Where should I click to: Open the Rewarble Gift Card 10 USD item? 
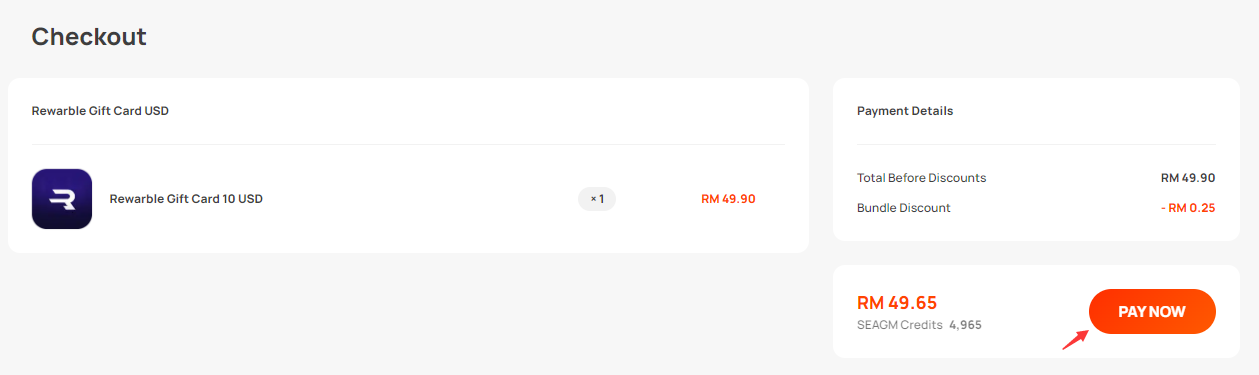pyautogui.click(x=186, y=199)
